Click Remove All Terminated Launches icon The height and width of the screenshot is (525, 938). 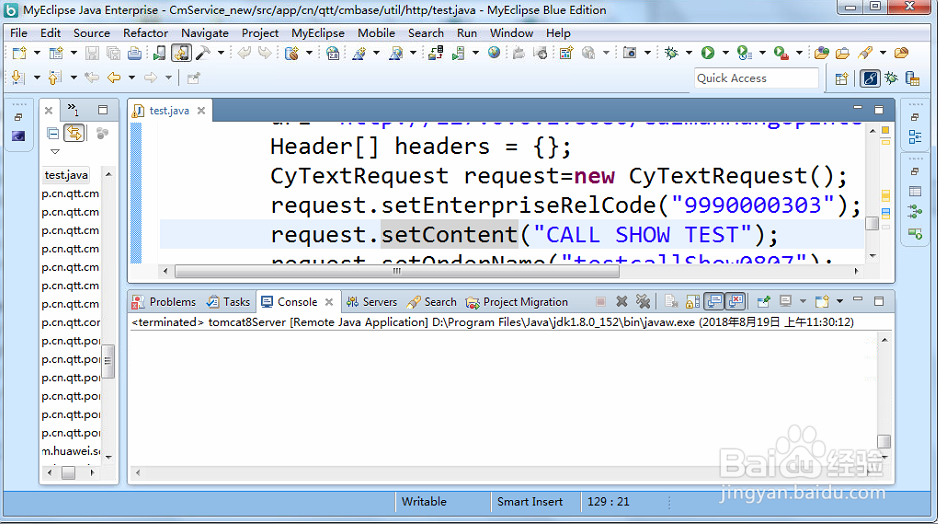point(643,301)
